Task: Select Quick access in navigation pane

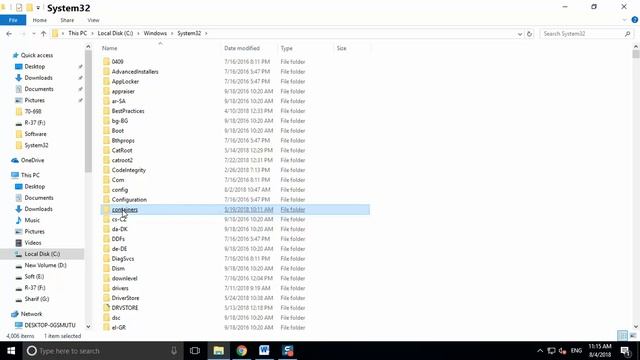Action: 37,55
